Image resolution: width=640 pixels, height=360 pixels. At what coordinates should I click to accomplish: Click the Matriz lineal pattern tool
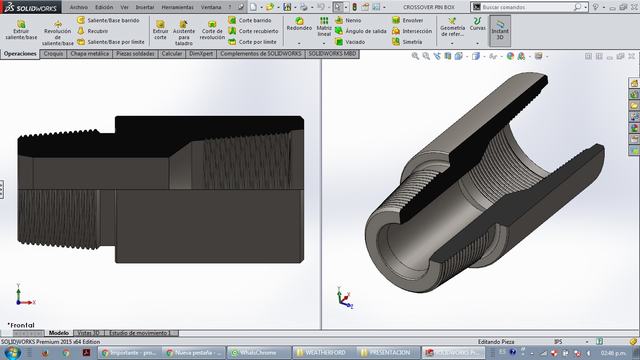[x=324, y=27]
